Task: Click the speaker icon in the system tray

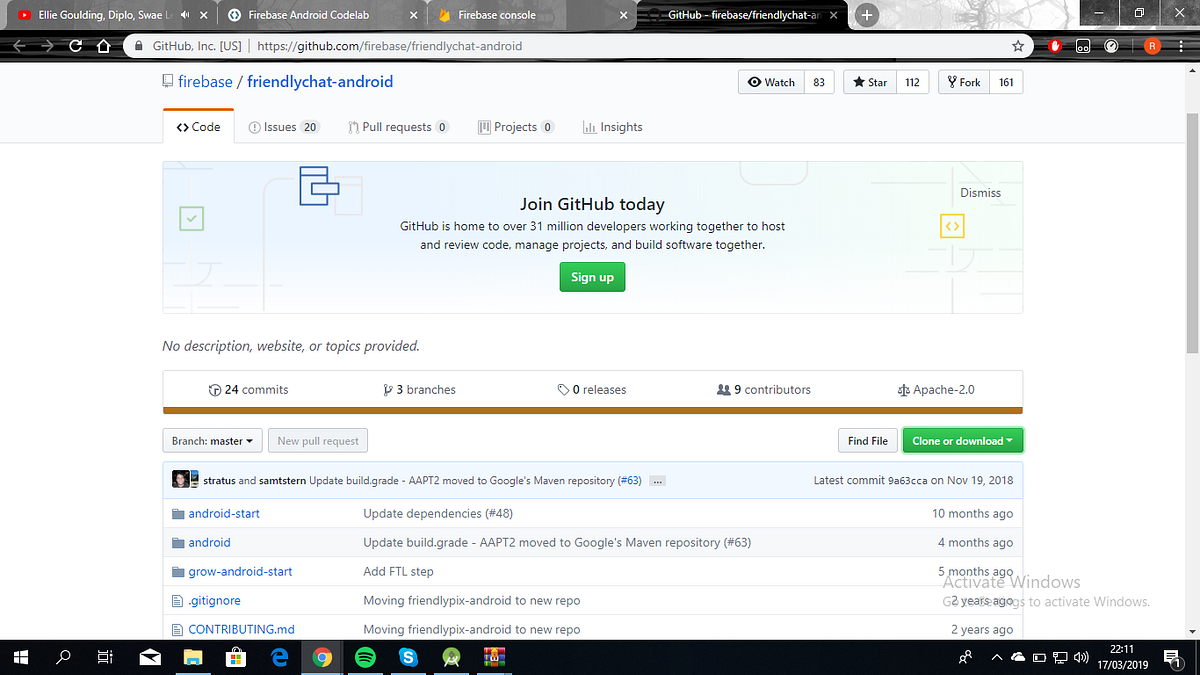Action: click(1081, 658)
